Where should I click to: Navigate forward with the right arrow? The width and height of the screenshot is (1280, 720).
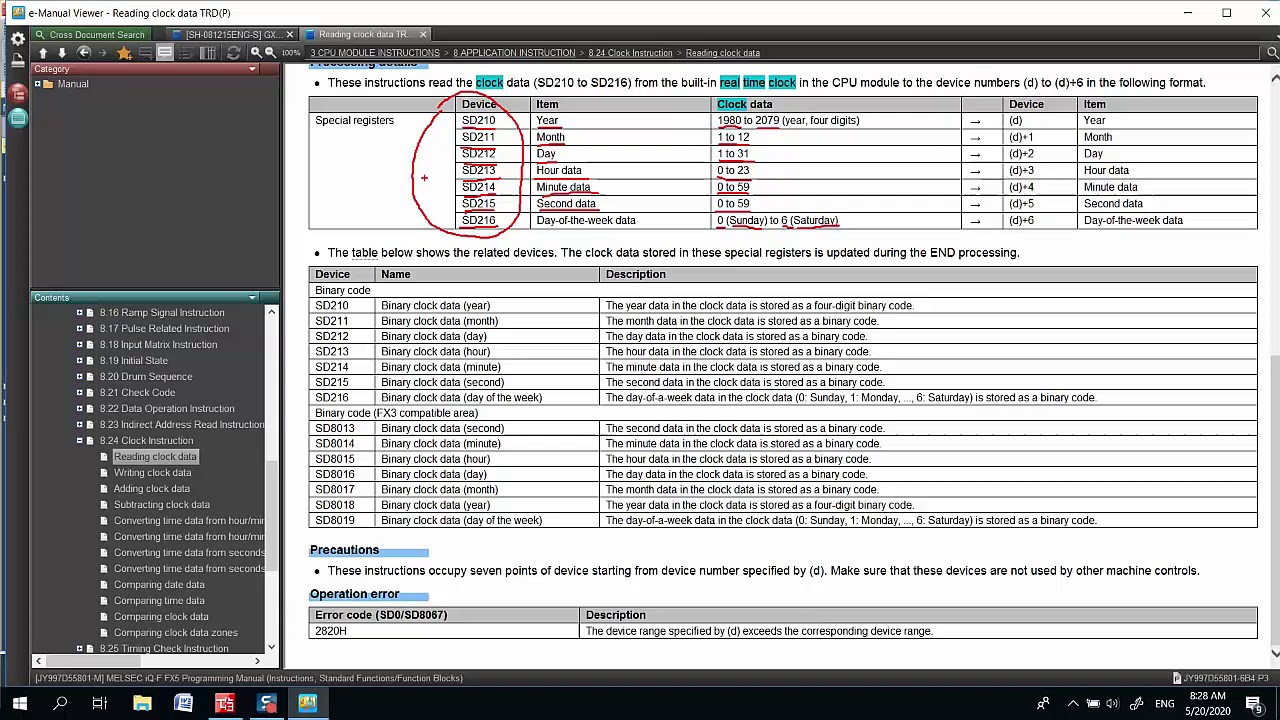[x=105, y=53]
